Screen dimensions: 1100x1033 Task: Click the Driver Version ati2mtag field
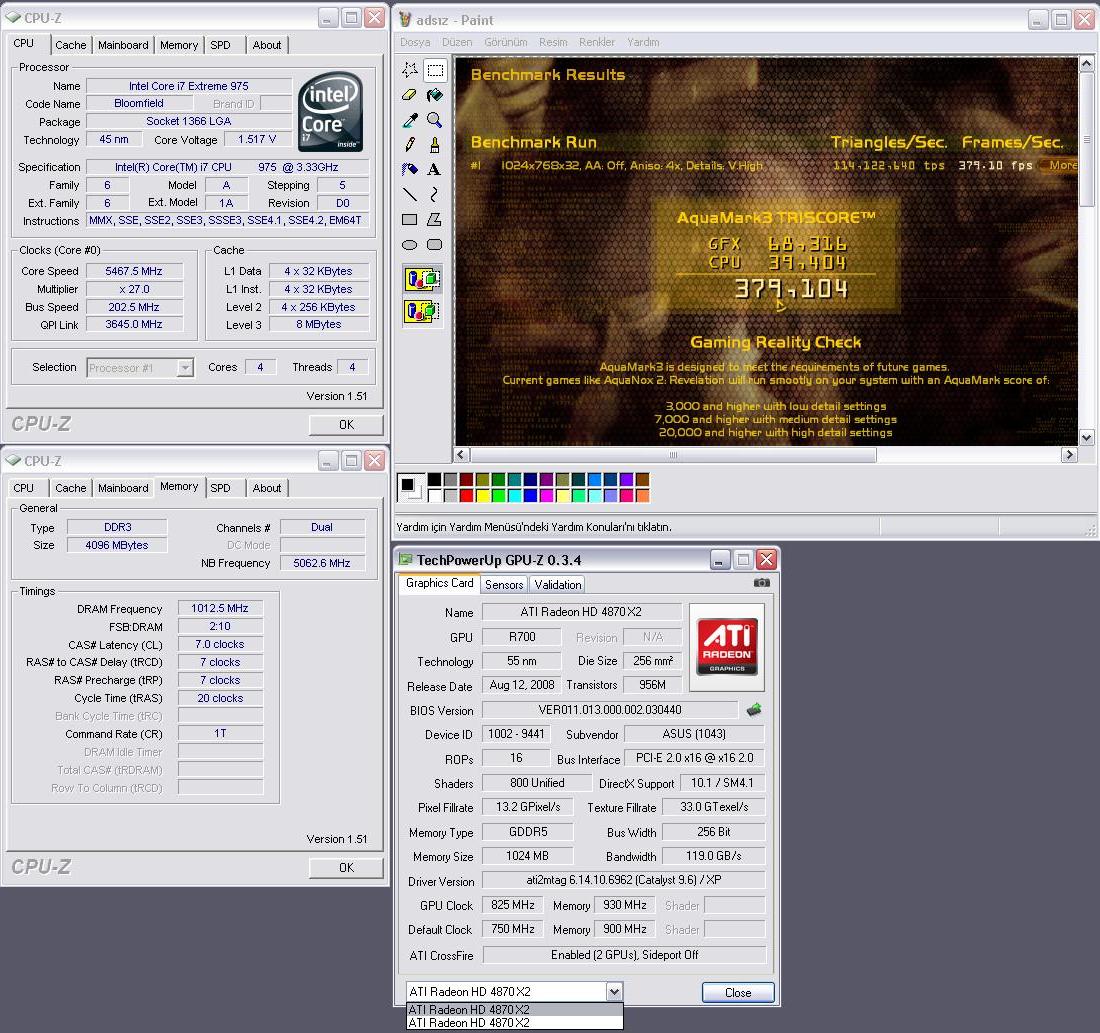(624, 880)
